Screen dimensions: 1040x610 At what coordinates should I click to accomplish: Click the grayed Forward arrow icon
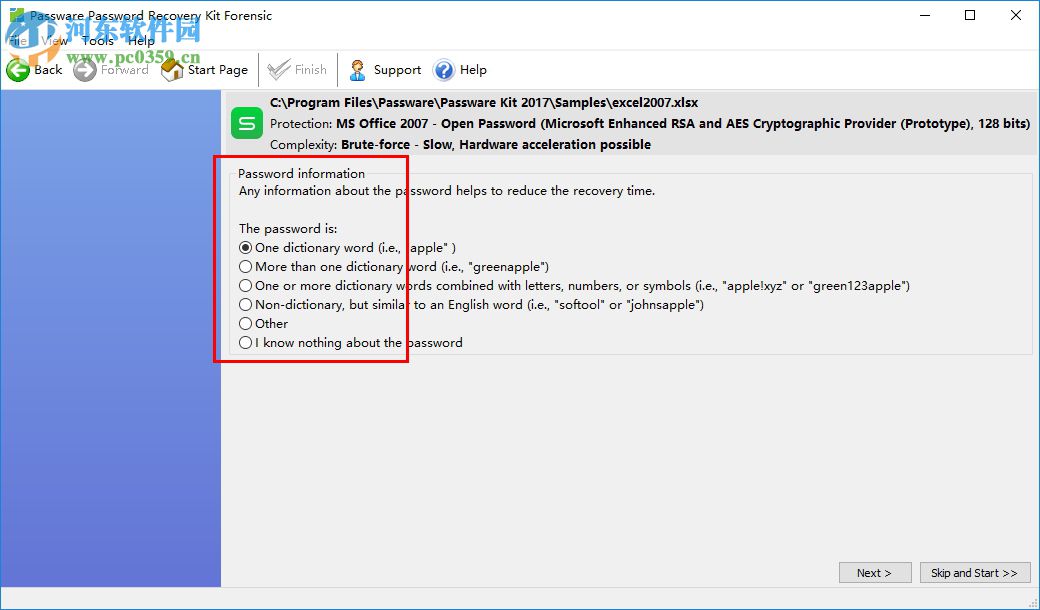point(85,70)
